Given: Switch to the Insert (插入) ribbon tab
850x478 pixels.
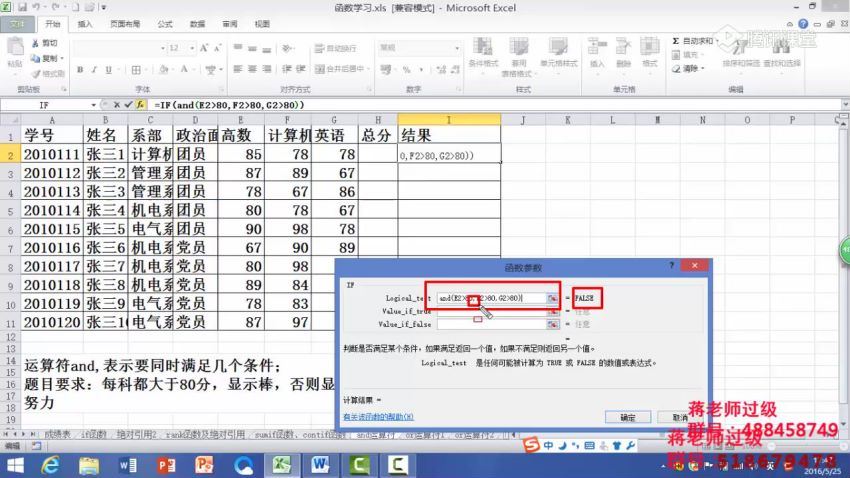Looking at the screenshot, I should (x=85, y=24).
